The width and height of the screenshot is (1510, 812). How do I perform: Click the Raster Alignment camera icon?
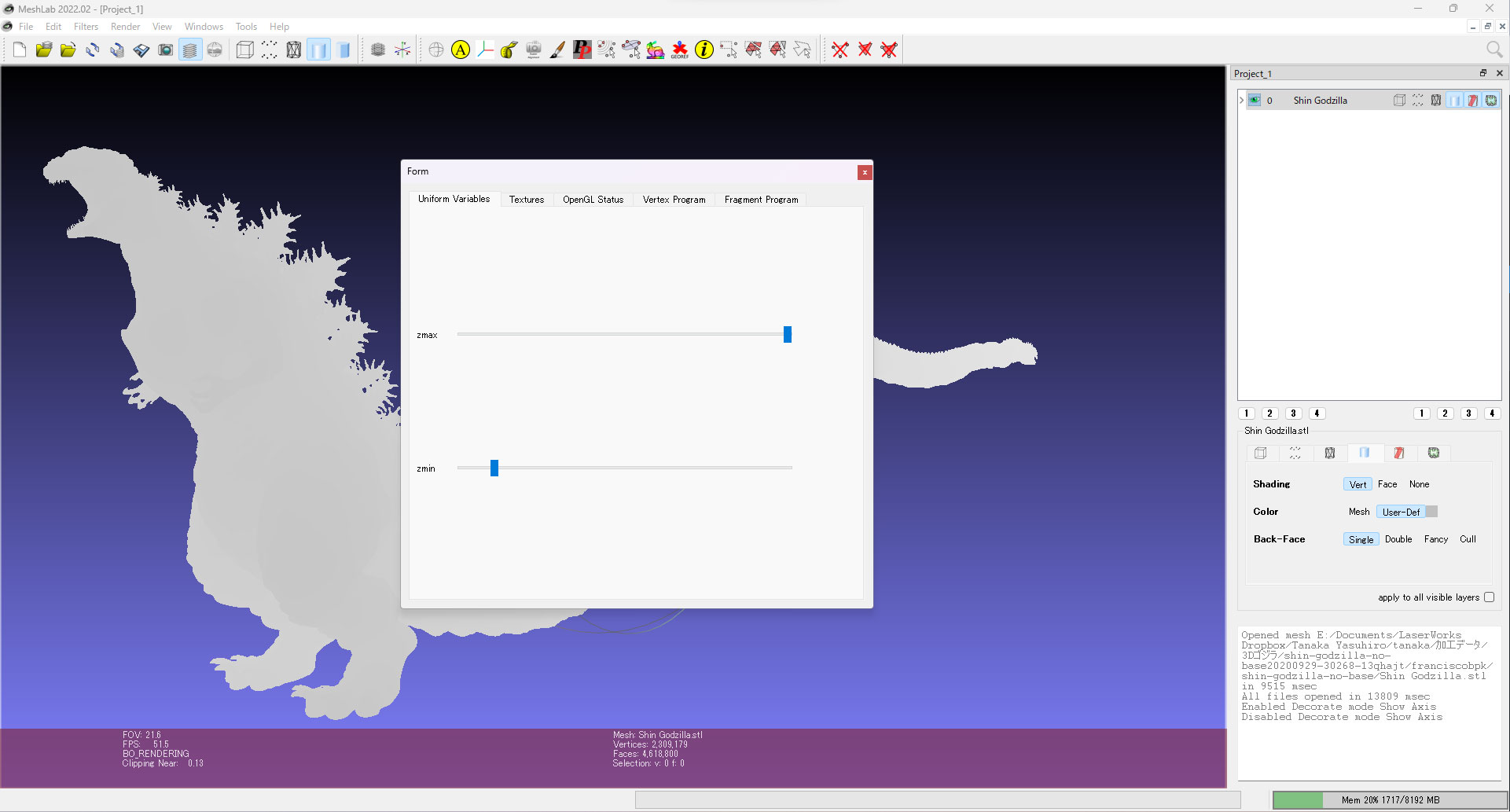pyautogui.click(x=534, y=50)
